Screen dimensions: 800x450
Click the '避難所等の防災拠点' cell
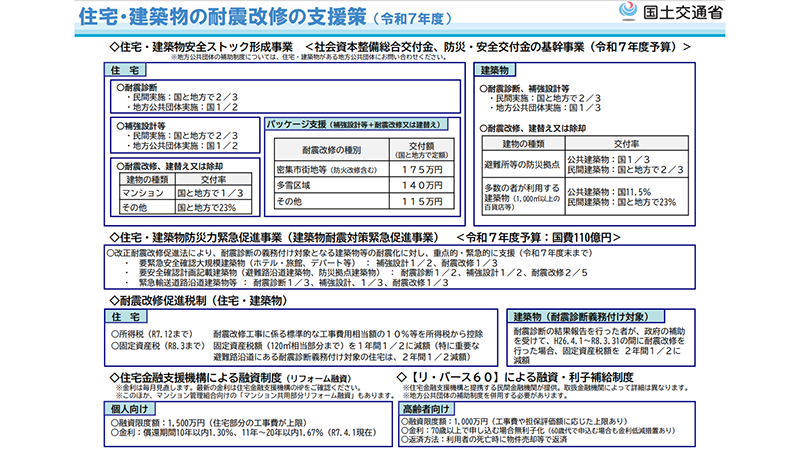tap(523, 164)
